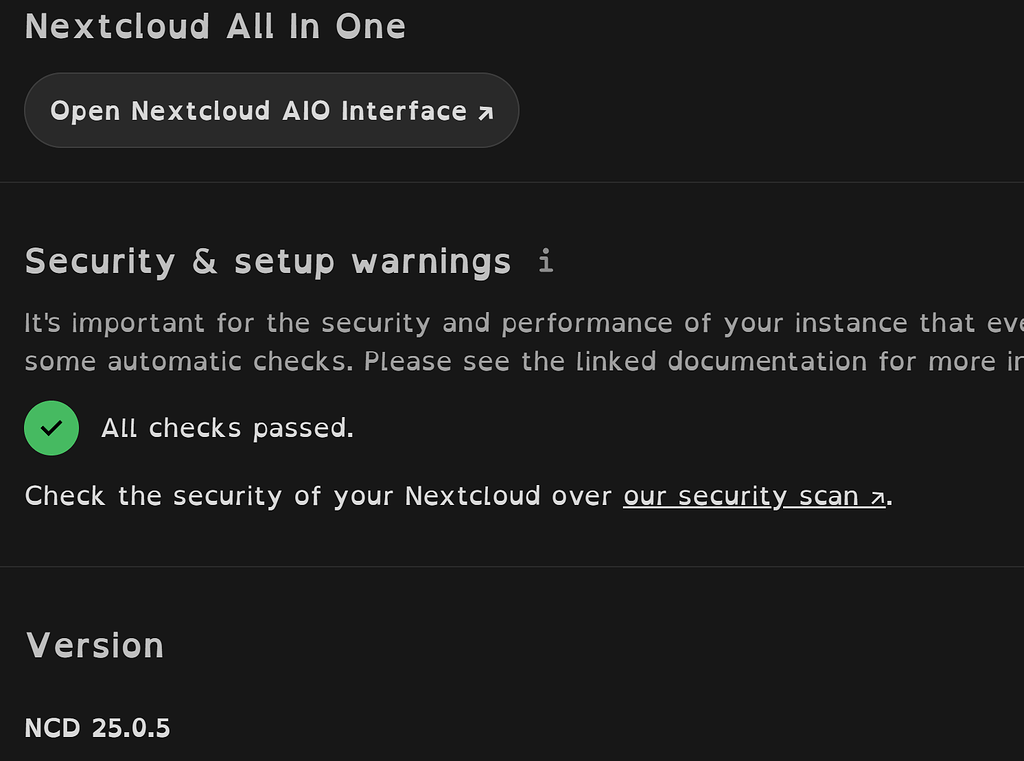Viewport: 1024px width, 761px height.
Task: Click the Nextcloud All In One title
Action: [216, 26]
